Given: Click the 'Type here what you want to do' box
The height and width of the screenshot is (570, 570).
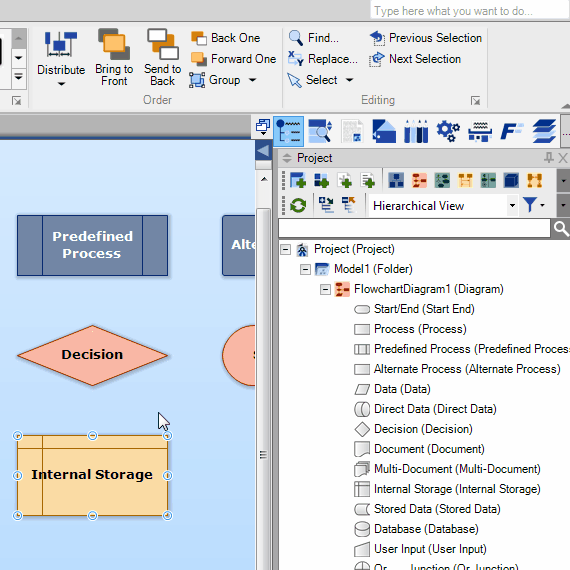Looking at the screenshot, I should click(469, 11).
